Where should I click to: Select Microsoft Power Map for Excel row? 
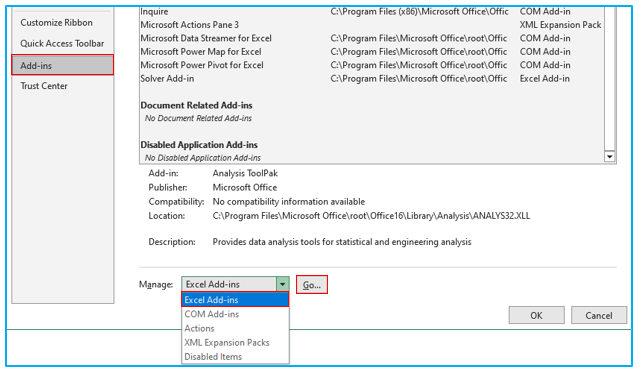click(372, 52)
